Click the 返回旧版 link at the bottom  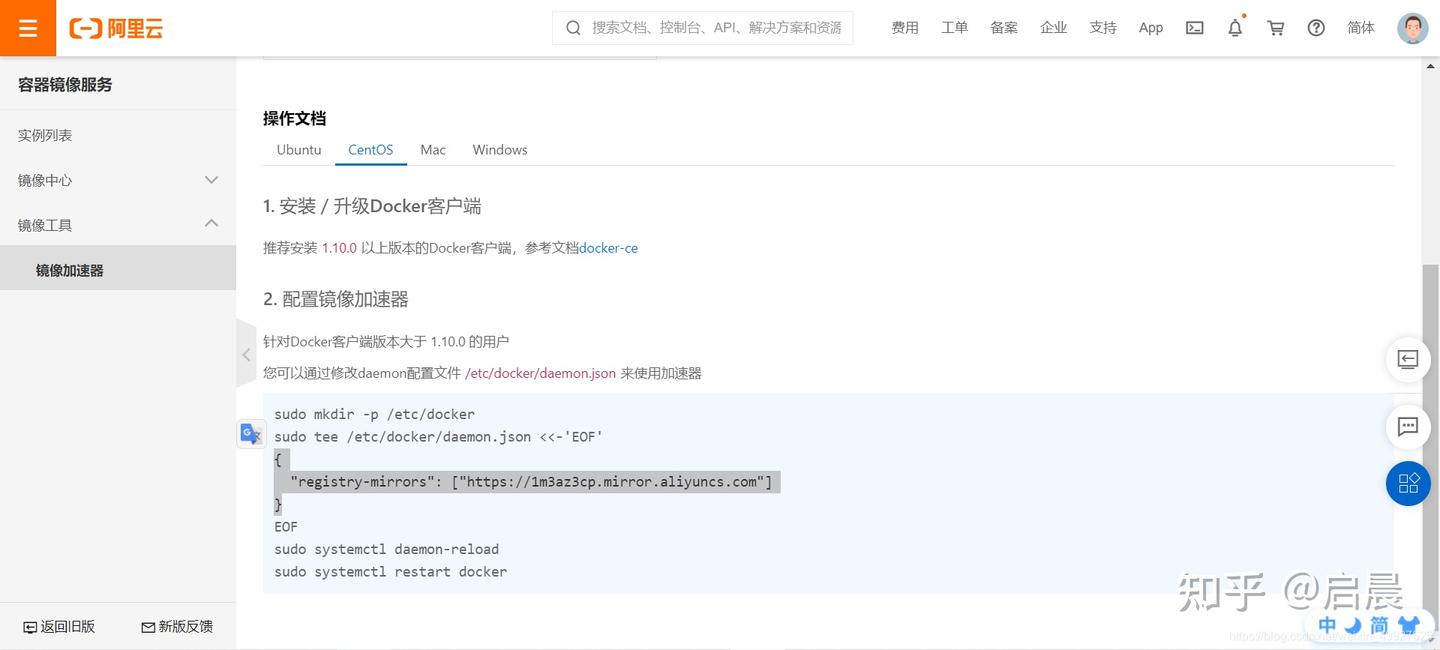coord(59,626)
